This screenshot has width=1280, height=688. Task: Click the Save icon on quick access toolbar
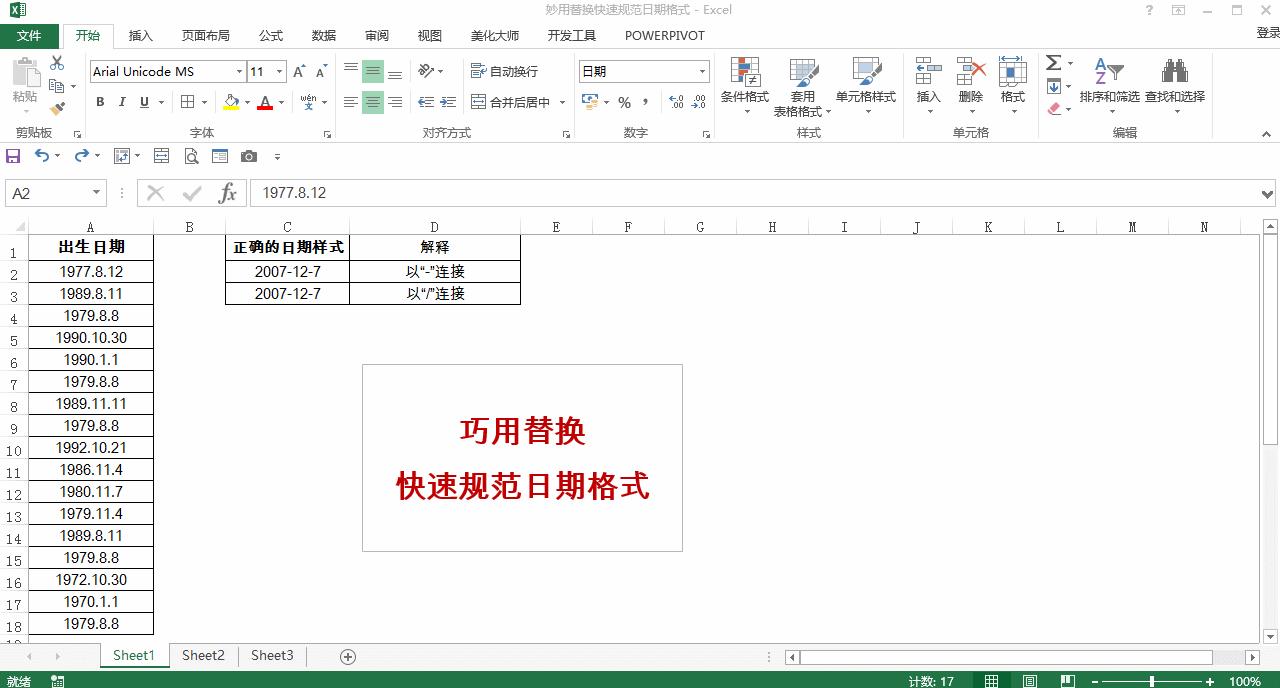(x=13, y=155)
